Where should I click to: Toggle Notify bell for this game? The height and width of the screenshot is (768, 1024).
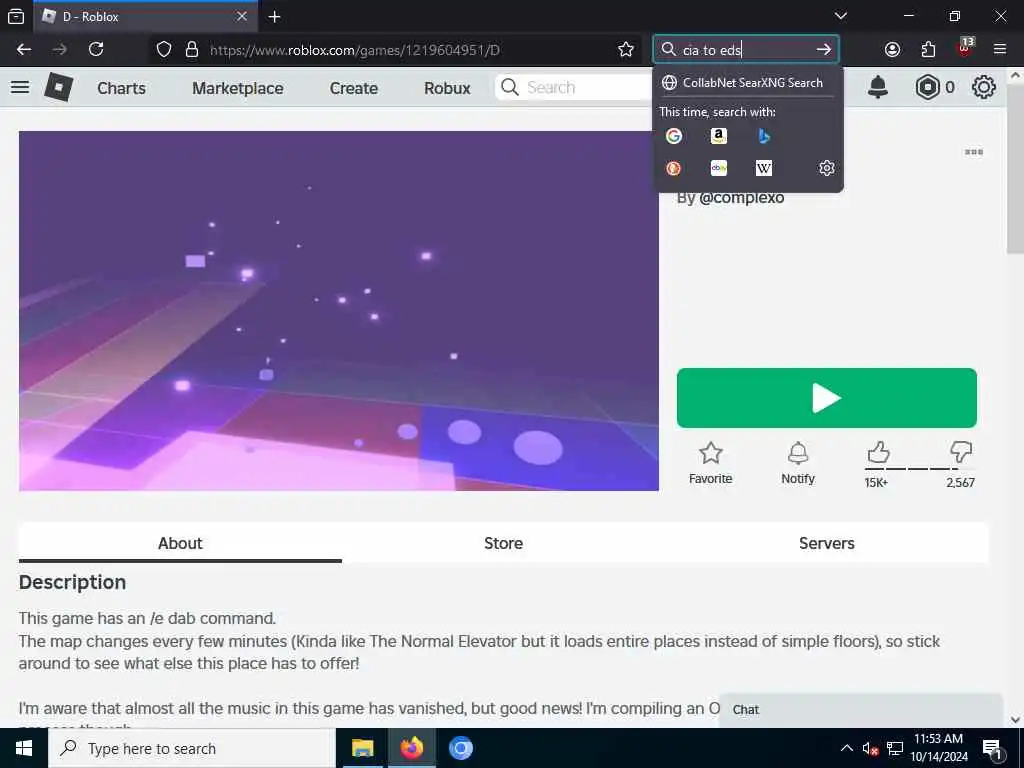[798, 464]
